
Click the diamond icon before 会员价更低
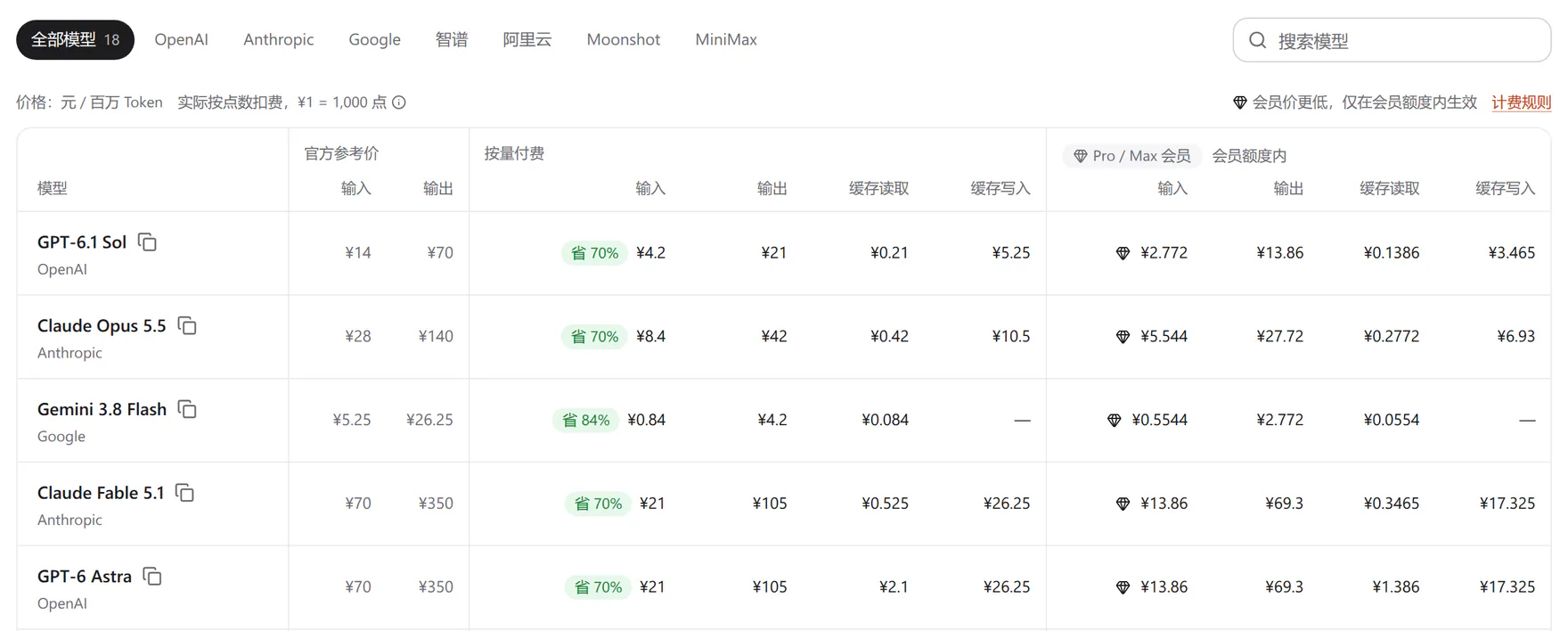[1239, 102]
